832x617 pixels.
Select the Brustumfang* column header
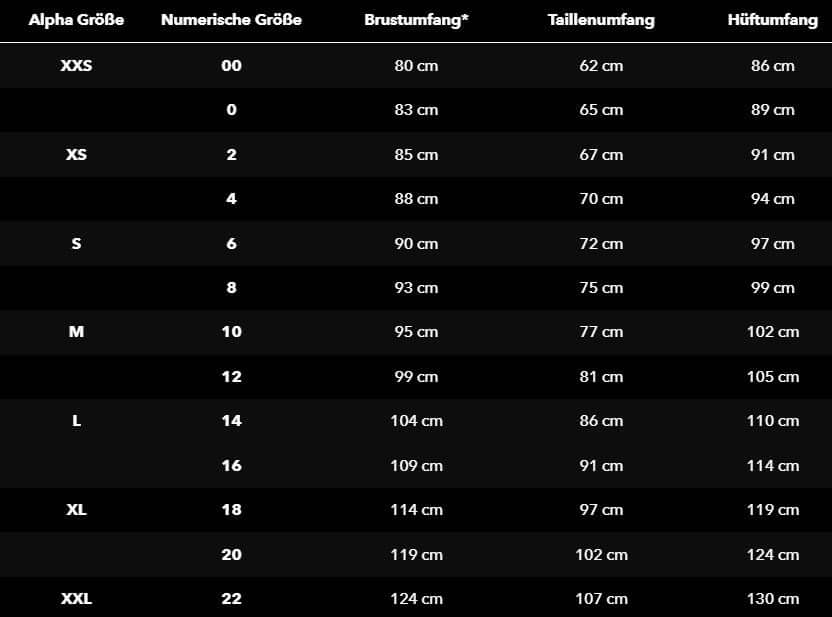point(416,20)
